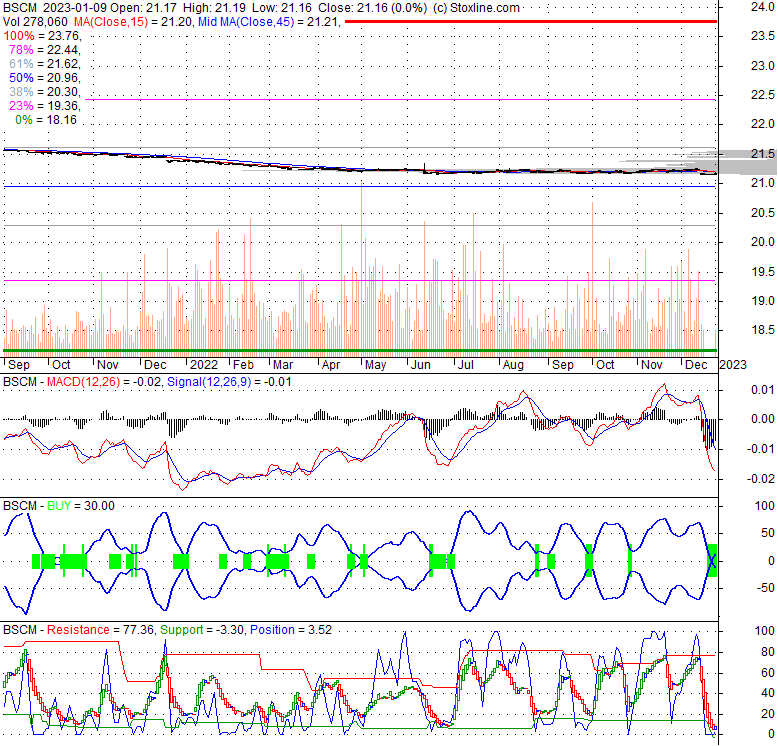Click the '100% = 23.76' Fibonacci level
Image resolution: width=778 pixels, height=746 pixels.
(x=41, y=36)
